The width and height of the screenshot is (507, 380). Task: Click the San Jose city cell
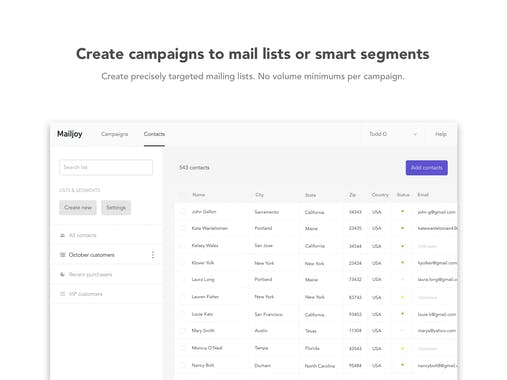263,246
